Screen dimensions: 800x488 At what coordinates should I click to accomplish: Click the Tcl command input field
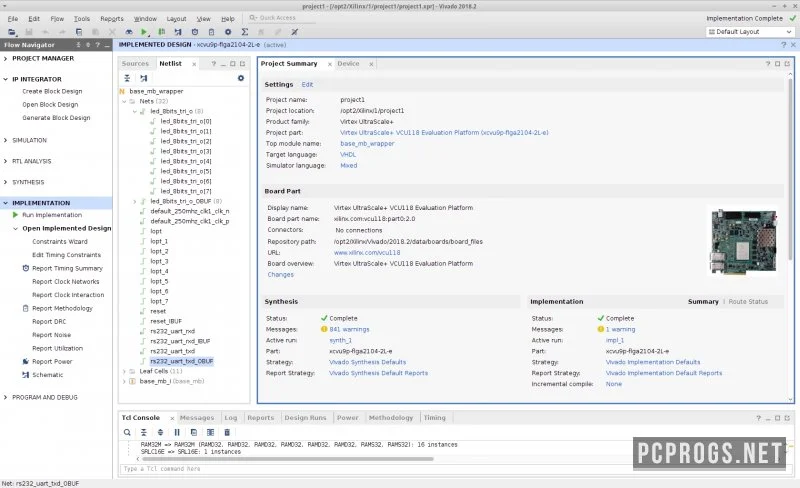click(x=454, y=469)
